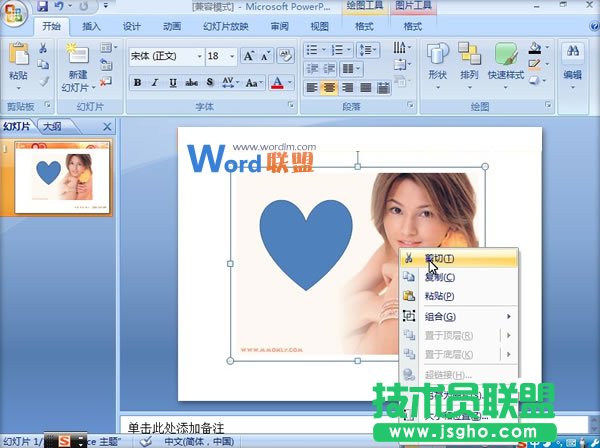Viewport: 600px width, 448px height.
Task: Toggle strikethrough abc formatting
Action: (x=191, y=82)
